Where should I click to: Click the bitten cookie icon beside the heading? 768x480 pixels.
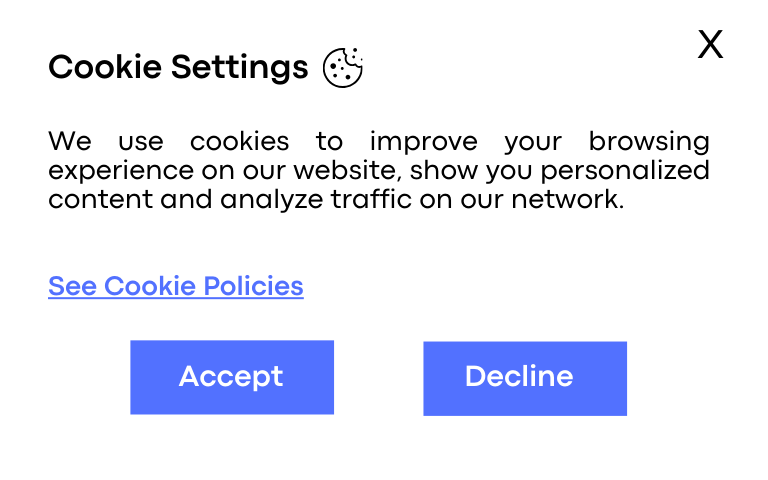[343, 68]
